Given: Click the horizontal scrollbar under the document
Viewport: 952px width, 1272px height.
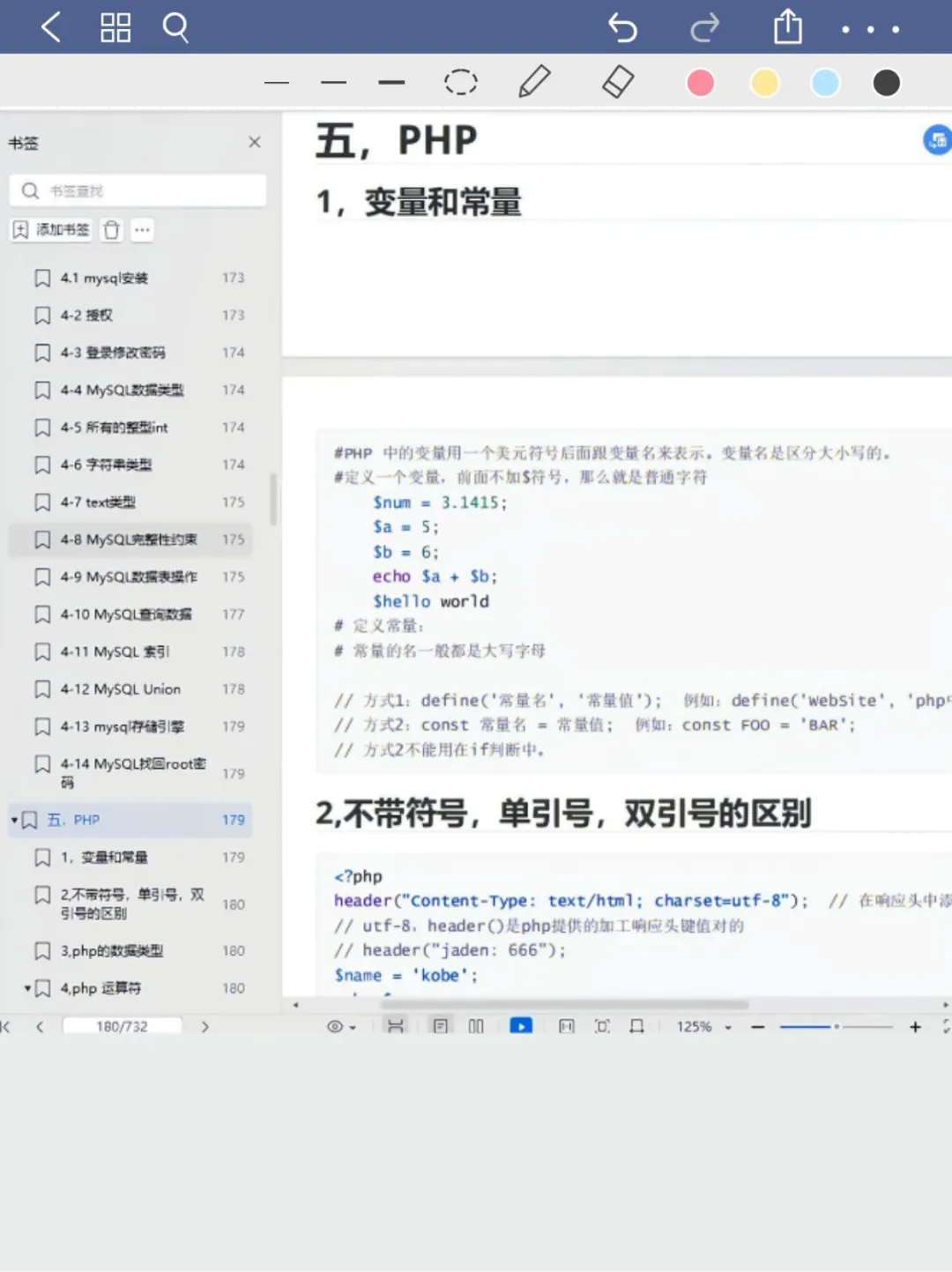Looking at the screenshot, I should (x=564, y=1005).
